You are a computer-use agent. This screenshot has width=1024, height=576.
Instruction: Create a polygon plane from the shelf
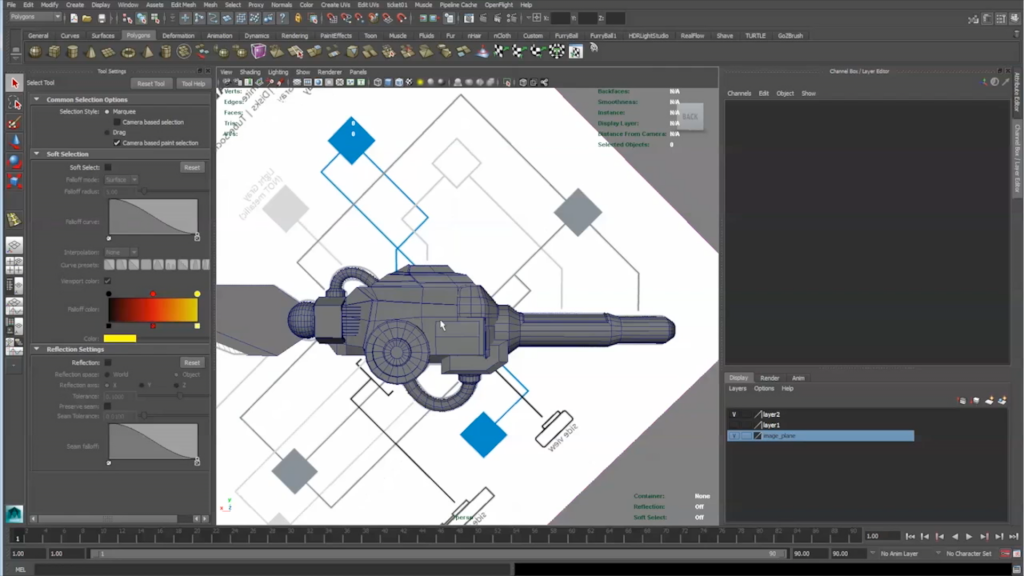coord(109,52)
